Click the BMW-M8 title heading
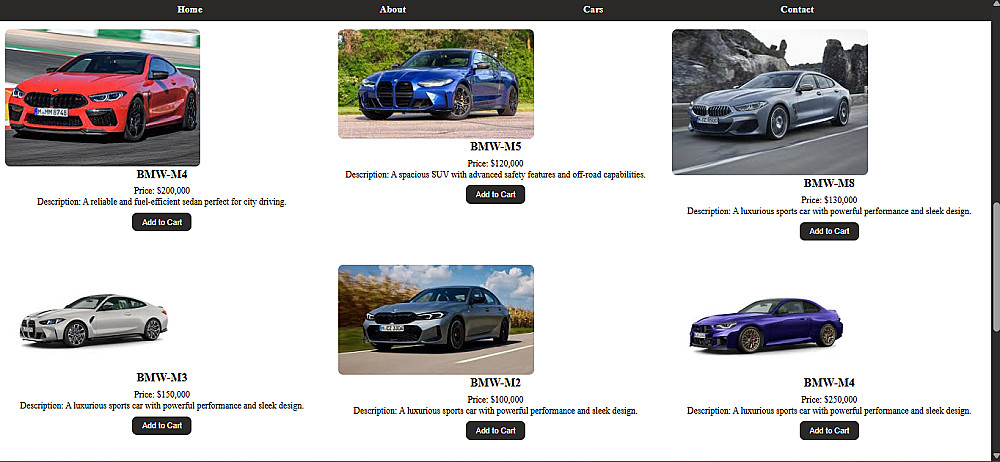This screenshot has width=1000, height=462. (829, 183)
